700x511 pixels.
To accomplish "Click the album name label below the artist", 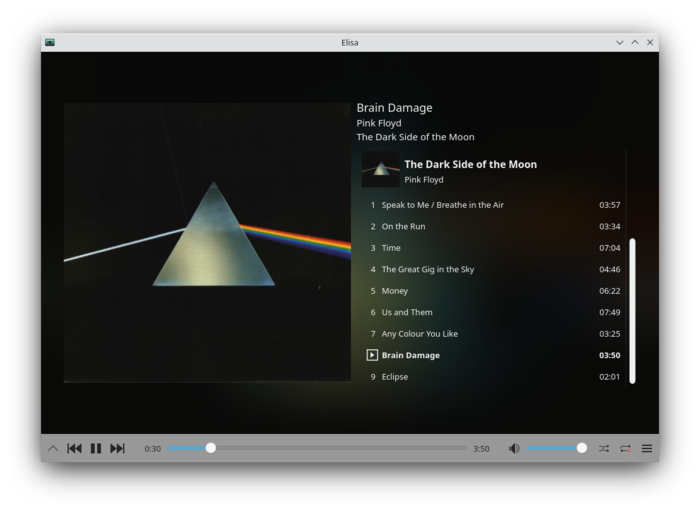I will [x=415, y=137].
